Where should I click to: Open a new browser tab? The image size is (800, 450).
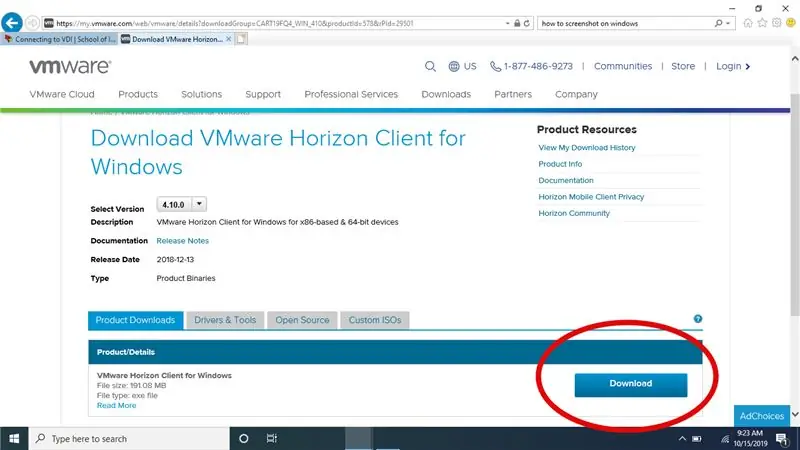241,39
